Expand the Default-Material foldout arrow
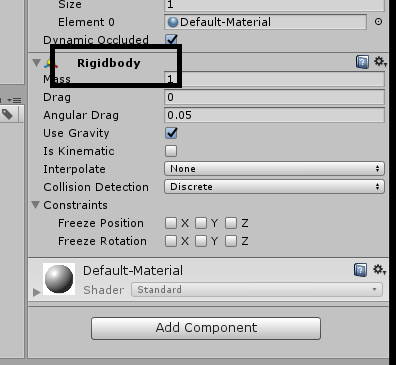Image resolution: width=396 pixels, height=365 pixels. (36, 292)
